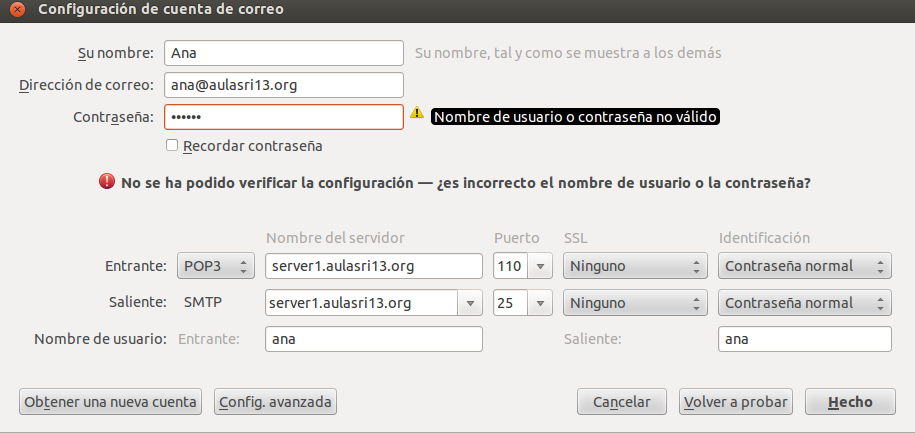915x433 pixels.
Task: Click the email address field ana@aulasri13.org
Action: [x=284, y=85]
